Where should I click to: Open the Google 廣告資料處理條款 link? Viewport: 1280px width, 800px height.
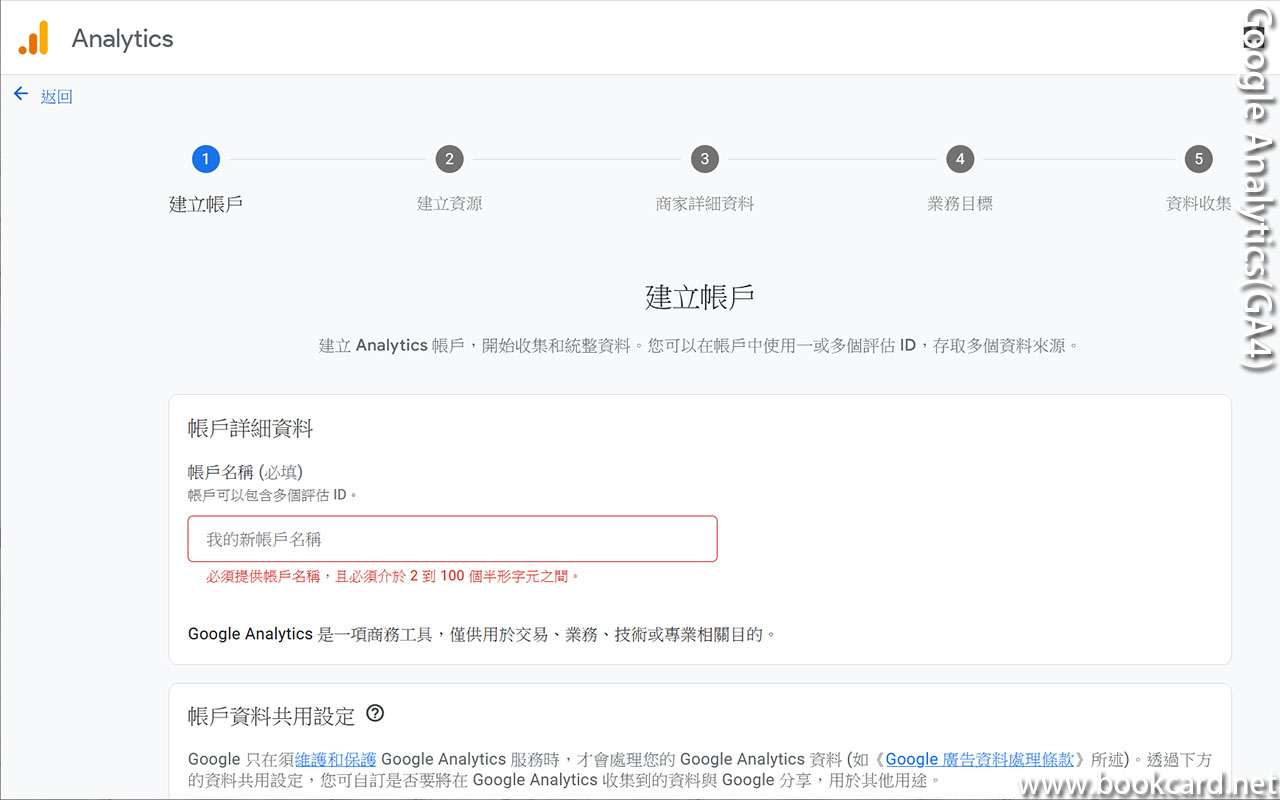[x=978, y=759]
